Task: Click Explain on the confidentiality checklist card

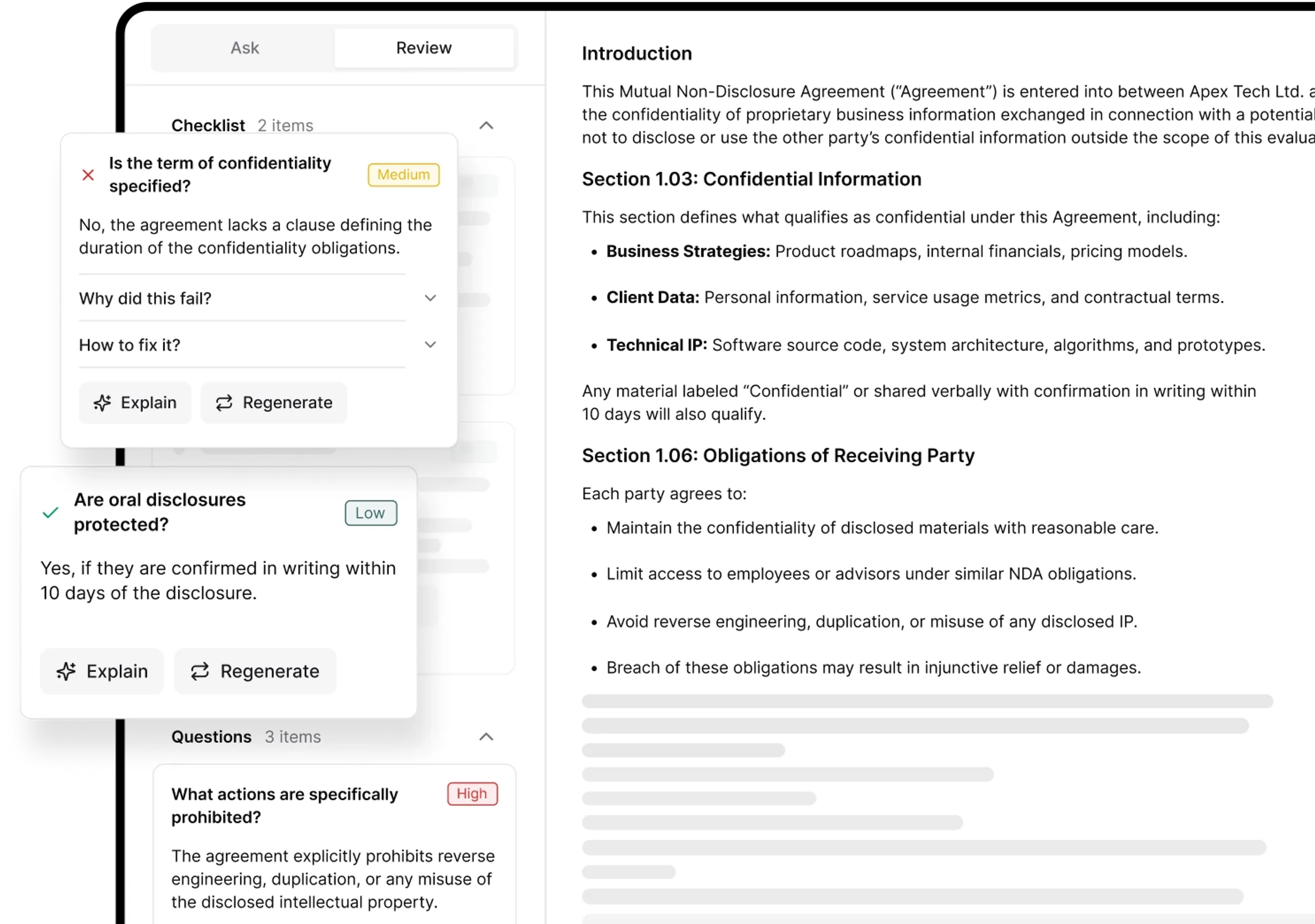Action: pos(135,403)
